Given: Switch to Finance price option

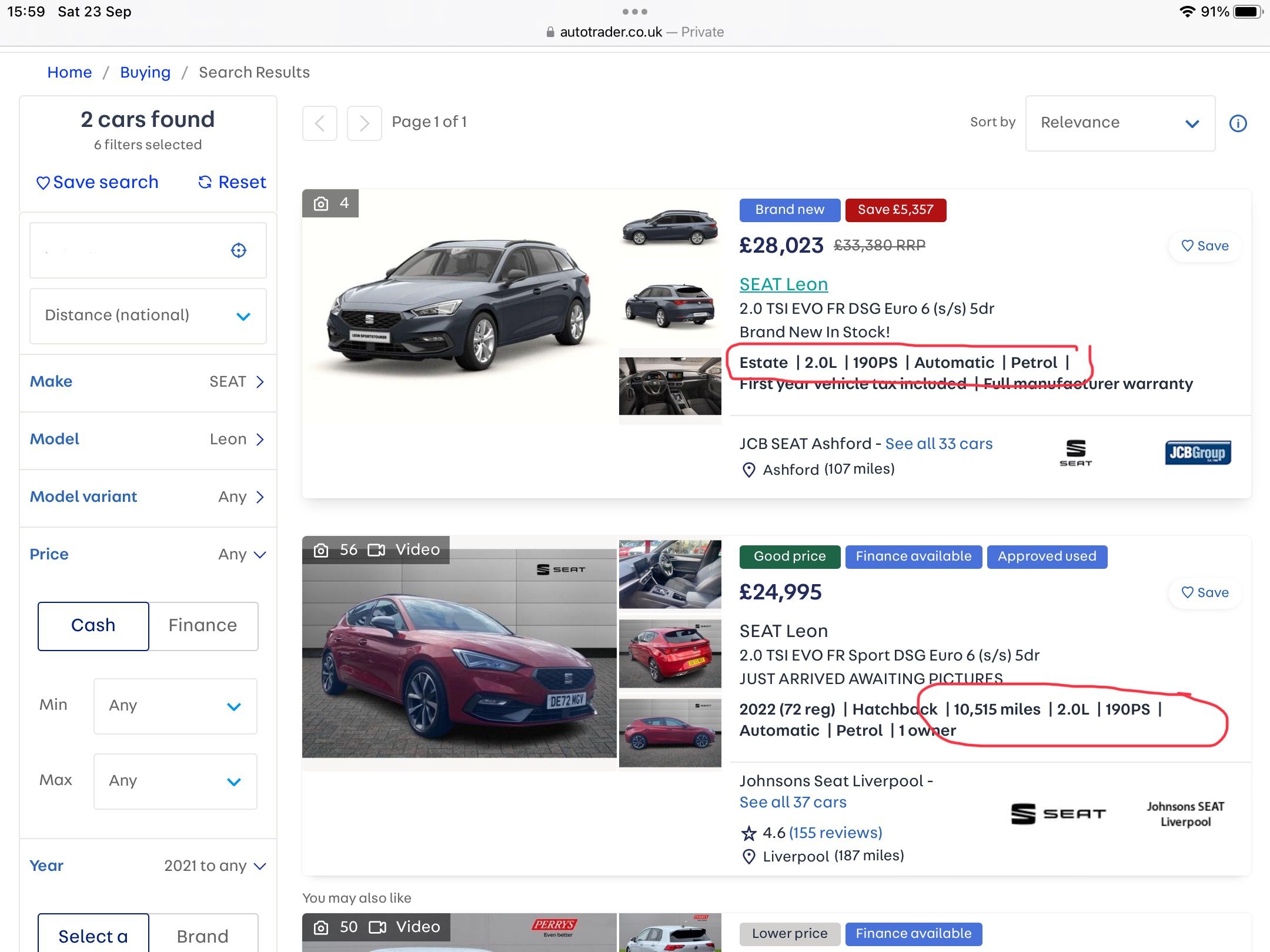Looking at the screenshot, I should 203,626.
